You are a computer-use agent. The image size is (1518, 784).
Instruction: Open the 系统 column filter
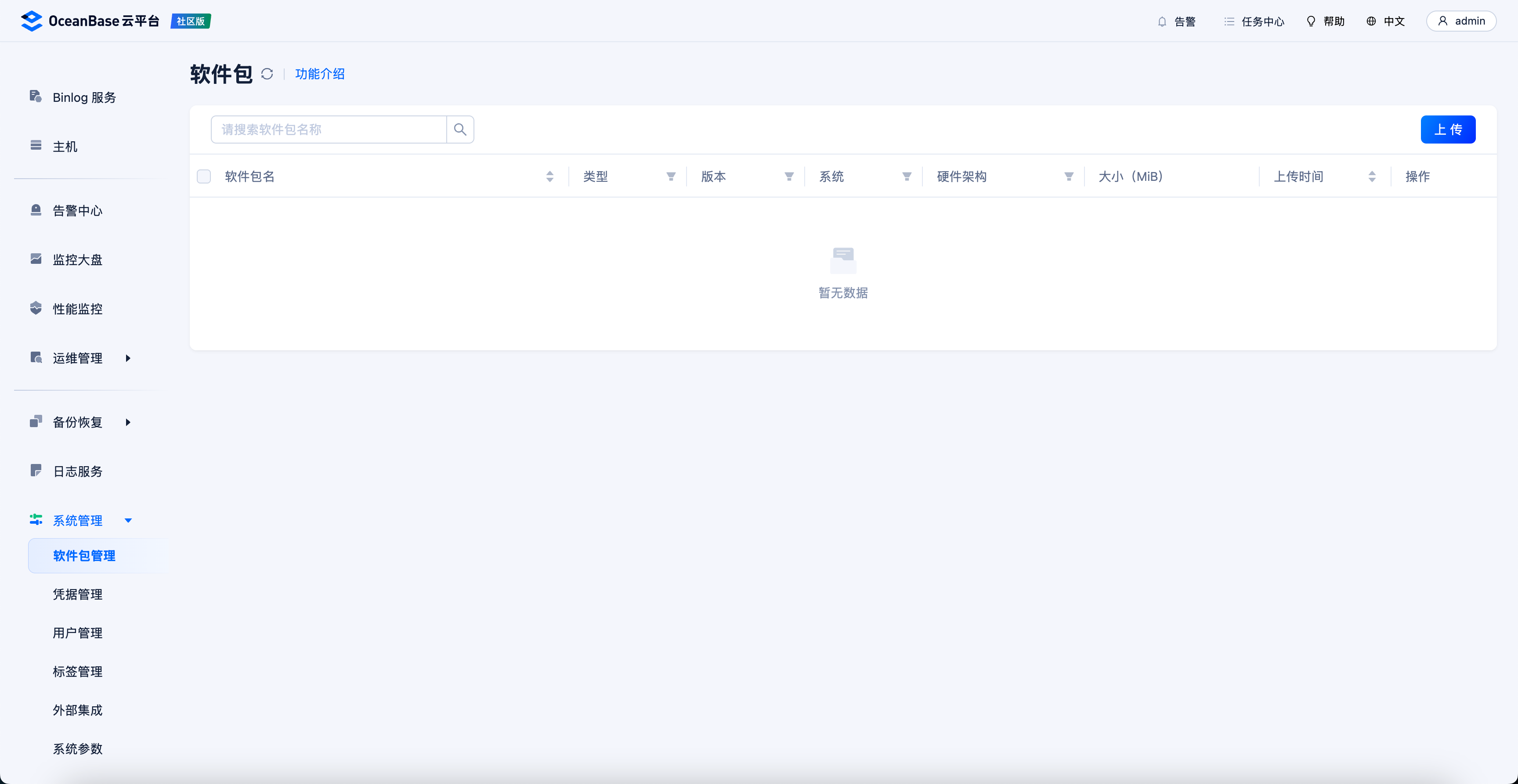coord(907,176)
